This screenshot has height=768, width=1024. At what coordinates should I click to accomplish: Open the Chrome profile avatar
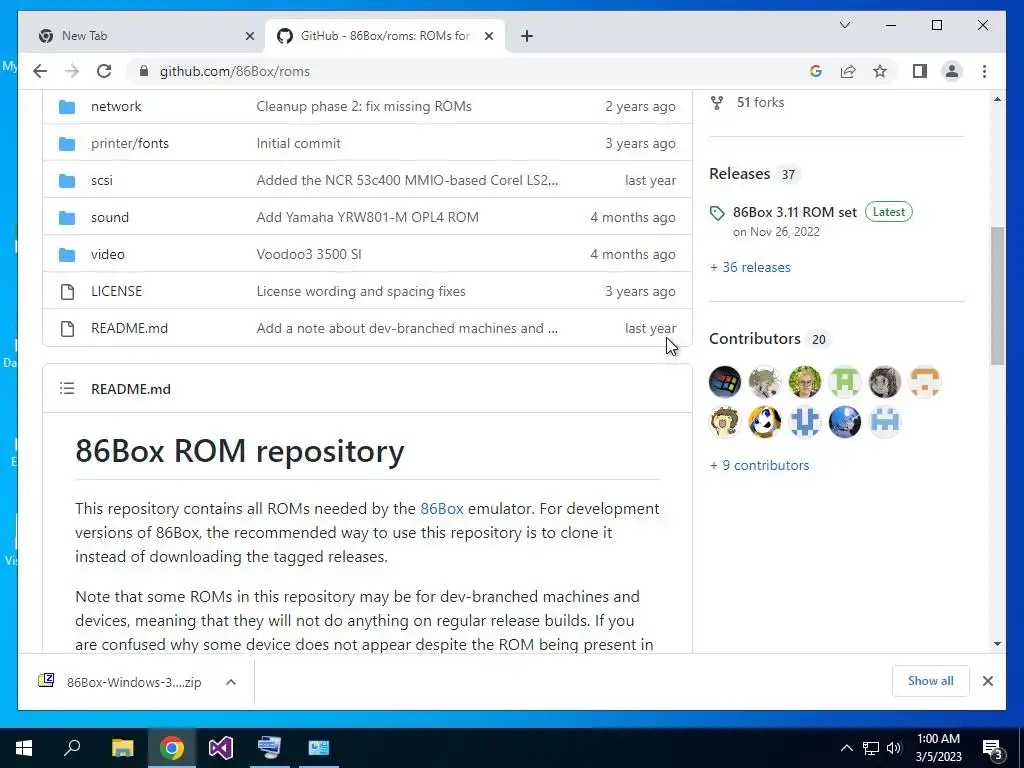point(952,71)
